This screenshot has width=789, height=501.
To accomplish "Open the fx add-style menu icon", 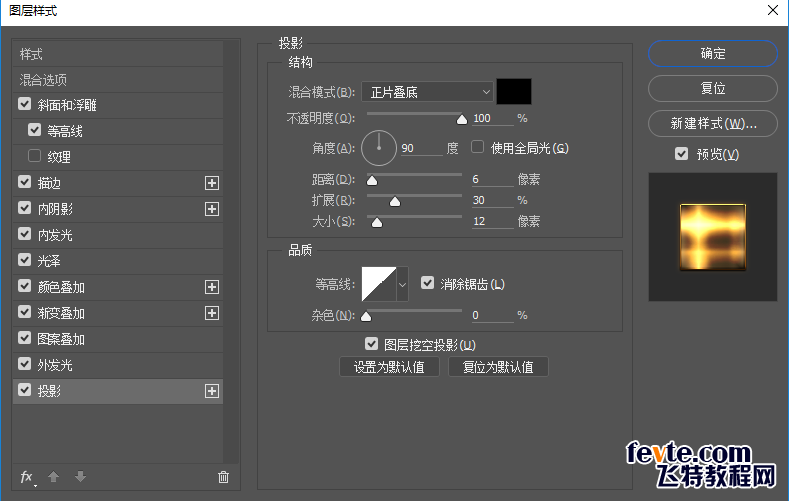I will tap(27, 477).
